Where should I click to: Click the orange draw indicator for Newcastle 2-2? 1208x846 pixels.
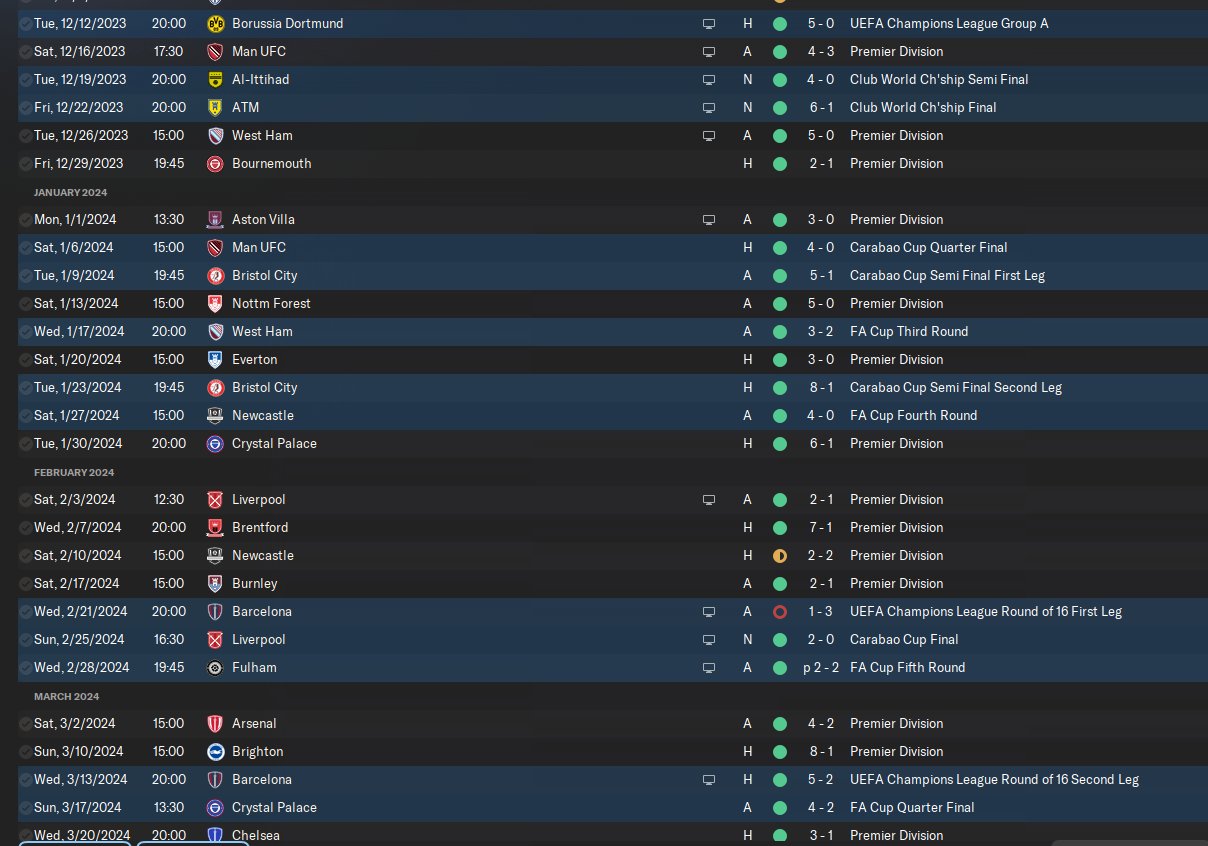[780, 555]
